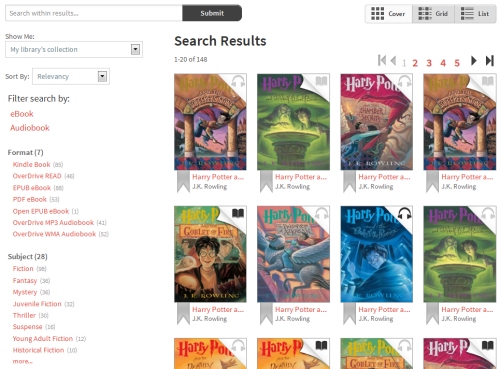Open title link under Order of the Phoenix cover
500x369 pixels.
[384, 310]
